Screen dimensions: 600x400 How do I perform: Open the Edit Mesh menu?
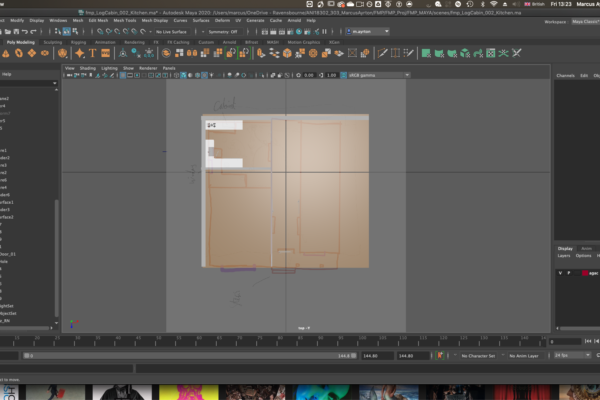click(x=98, y=20)
